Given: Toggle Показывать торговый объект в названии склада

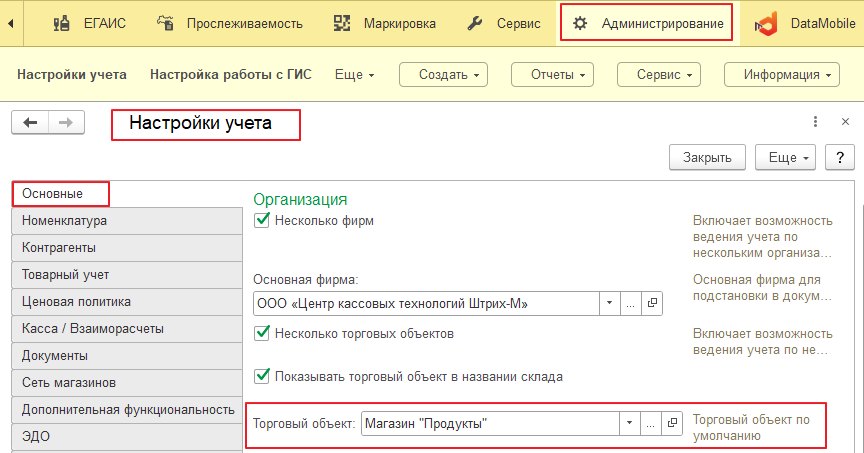Looking at the screenshot, I should pos(262,377).
